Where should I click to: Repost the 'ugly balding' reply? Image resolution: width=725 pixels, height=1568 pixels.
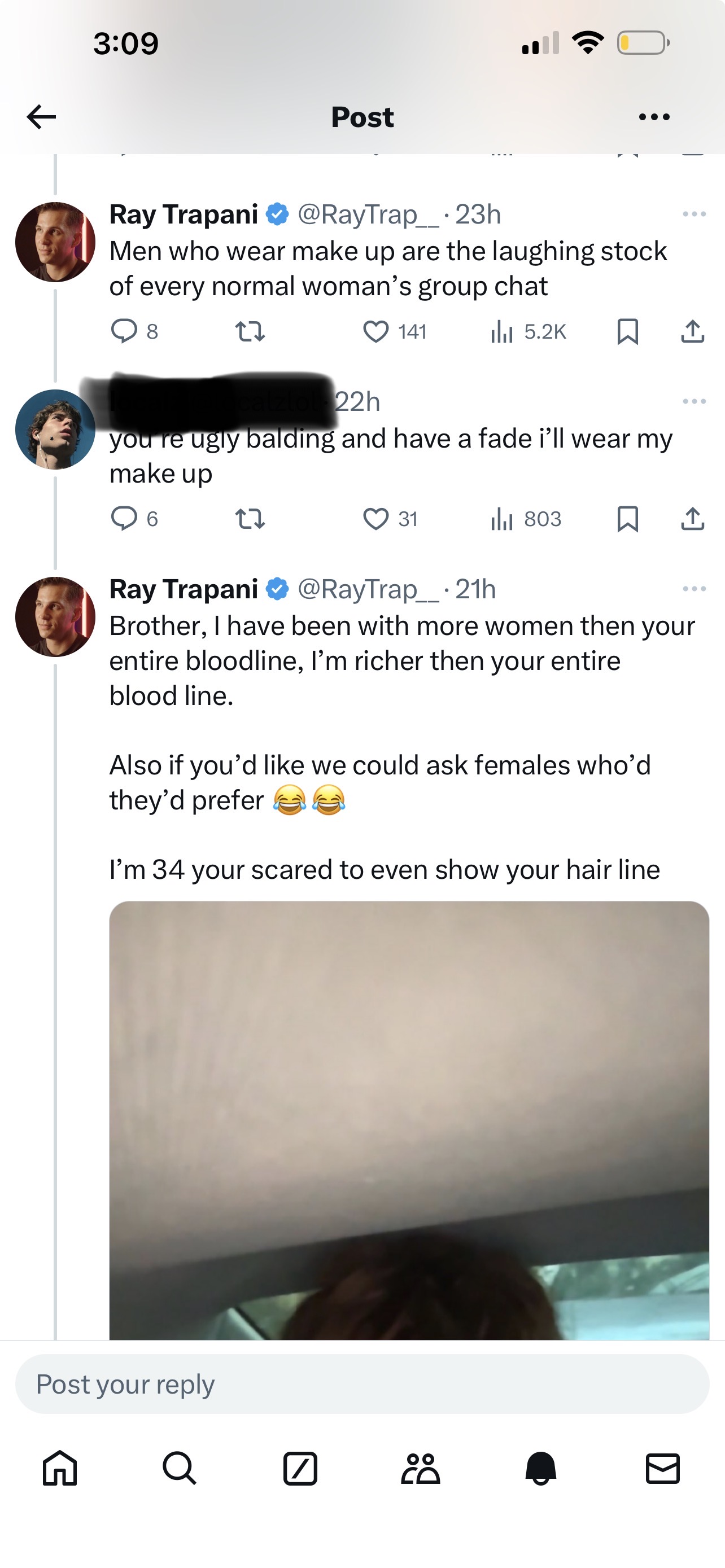pos(250,519)
